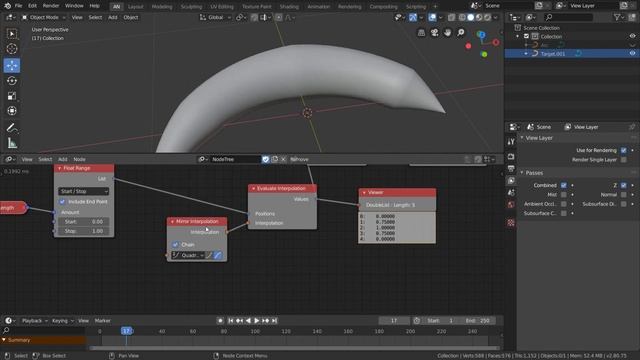Toggle orthographic grid view icon
The height and width of the screenshot is (360, 640).
421,33
